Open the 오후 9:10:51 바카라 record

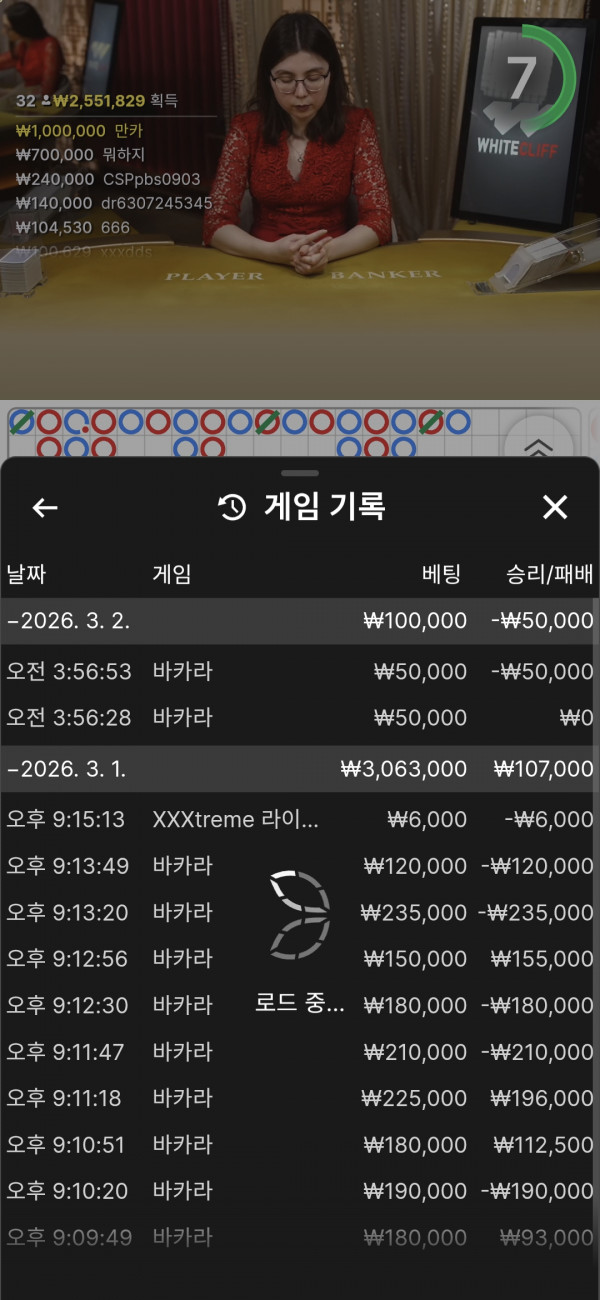pos(300,1145)
